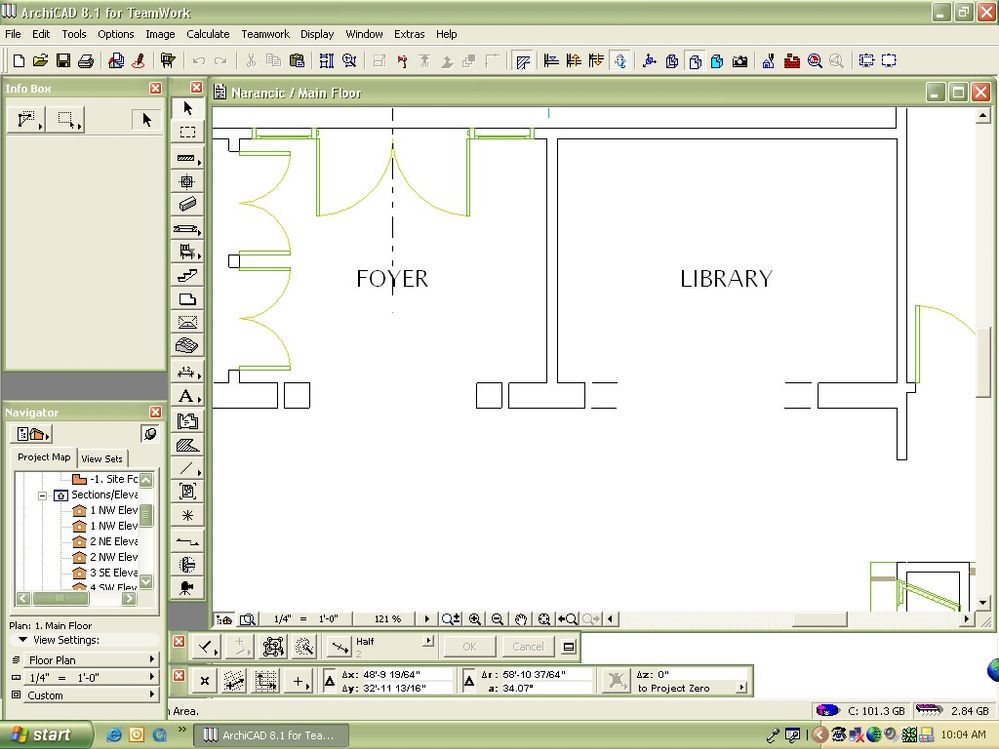Select the Arrow tool in the toolbox
This screenshot has width=999, height=749.
187,108
